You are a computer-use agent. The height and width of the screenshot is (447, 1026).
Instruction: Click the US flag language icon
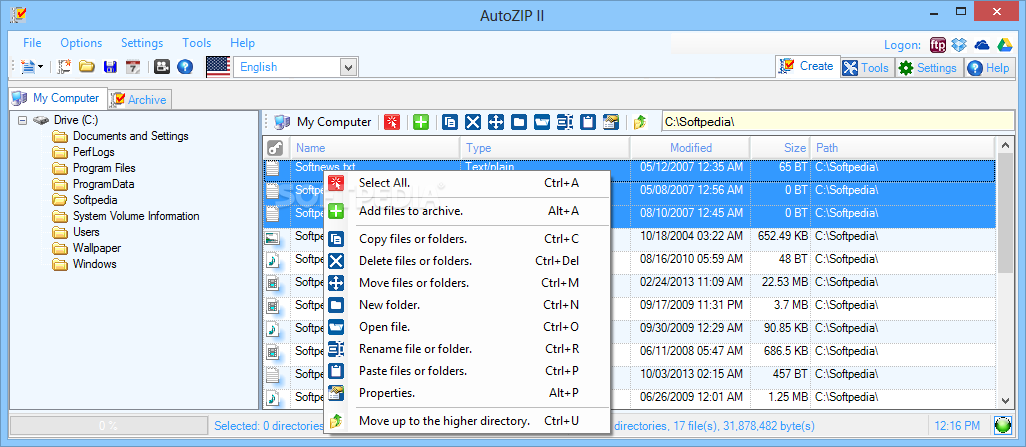[218, 67]
